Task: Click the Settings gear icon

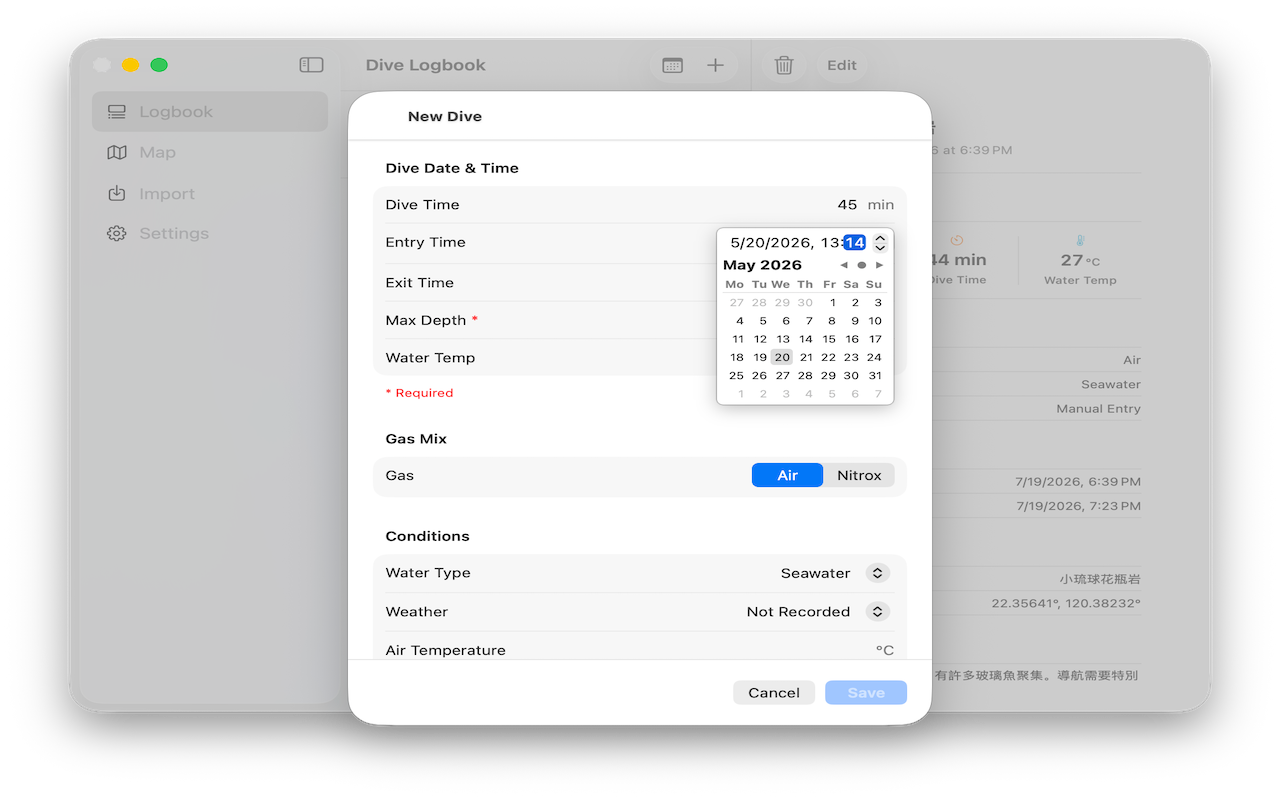Action: pos(117,233)
